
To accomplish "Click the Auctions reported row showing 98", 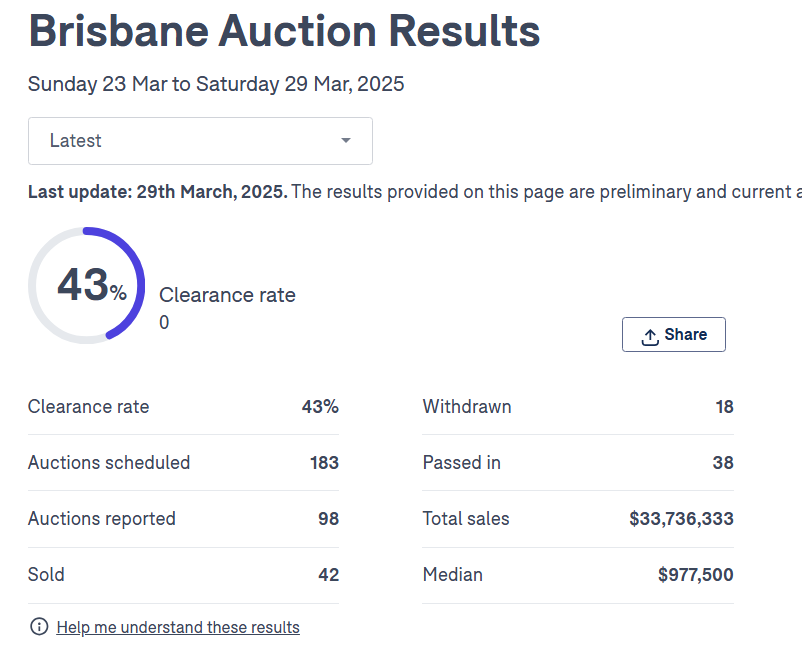I will click(x=183, y=519).
